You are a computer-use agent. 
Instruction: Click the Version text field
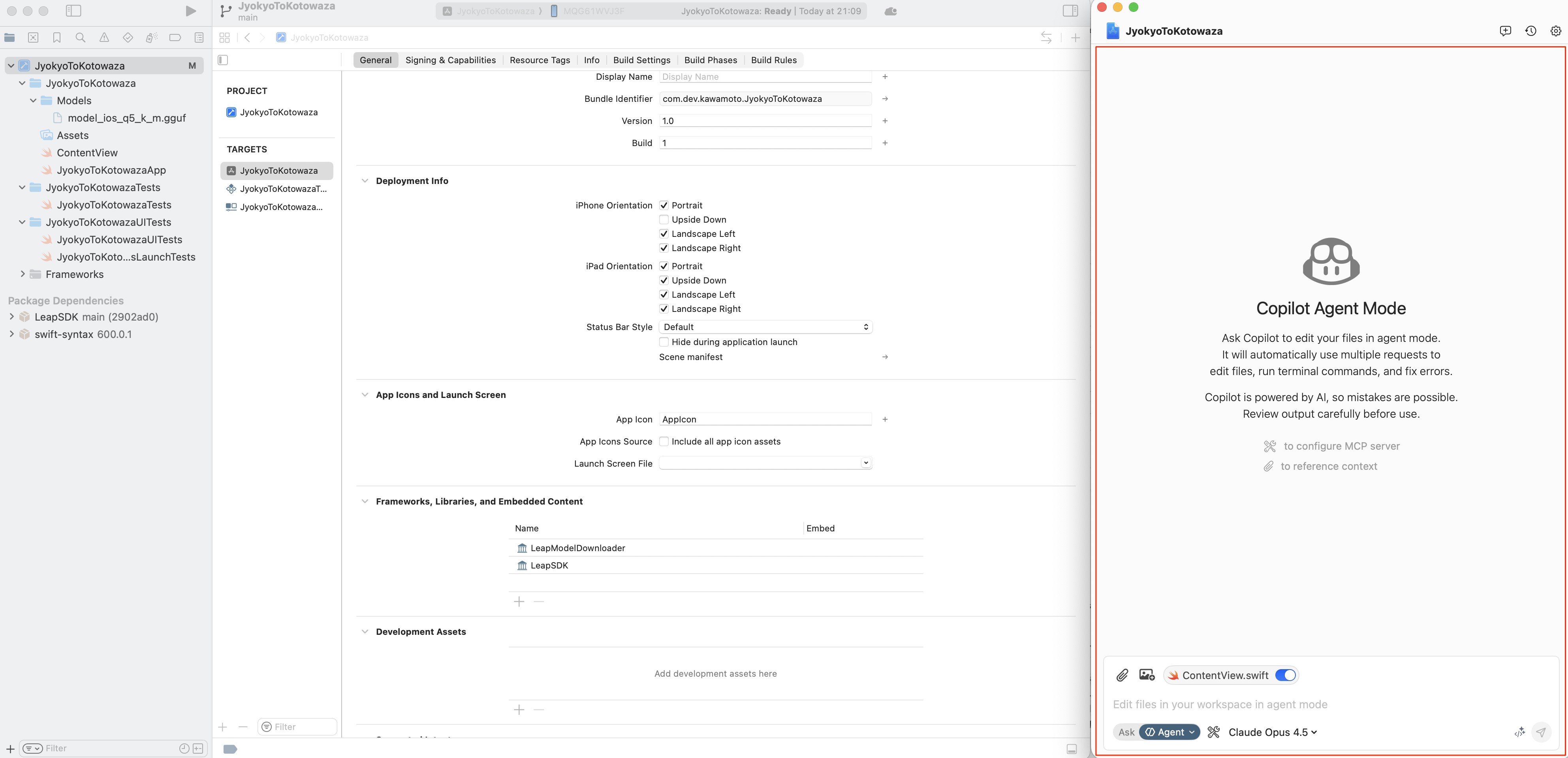tap(765, 120)
